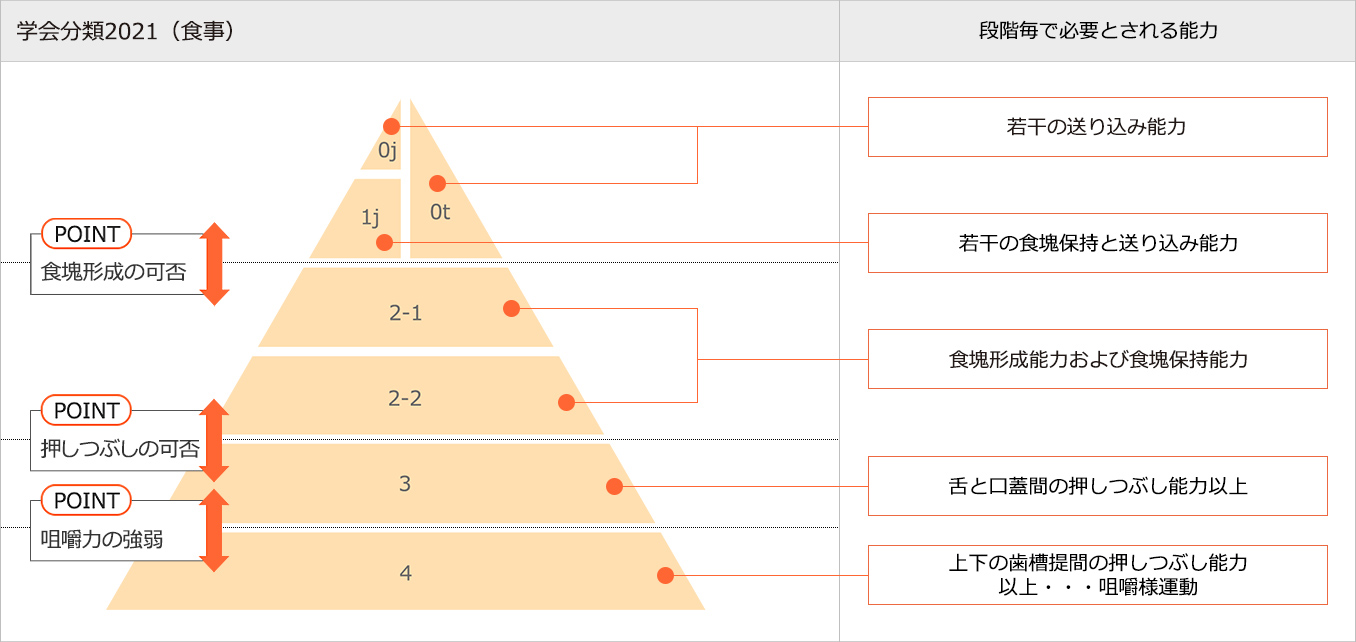Click the orange dot on level 4
1356x642 pixels.
(665, 575)
